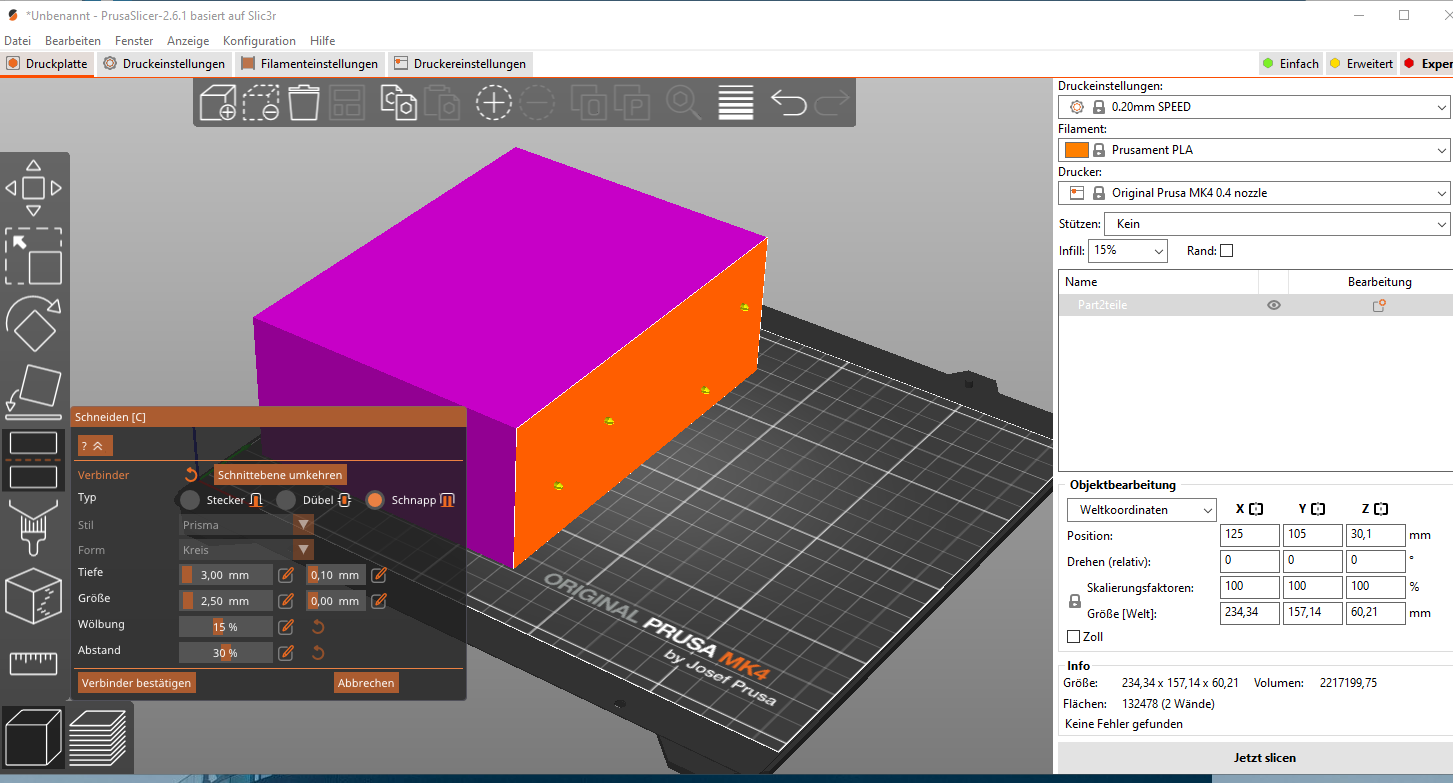Image resolution: width=1453 pixels, height=783 pixels.
Task: Open the Druckeinstellungen 0.20mm SPEED dropdown
Action: point(1254,107)
